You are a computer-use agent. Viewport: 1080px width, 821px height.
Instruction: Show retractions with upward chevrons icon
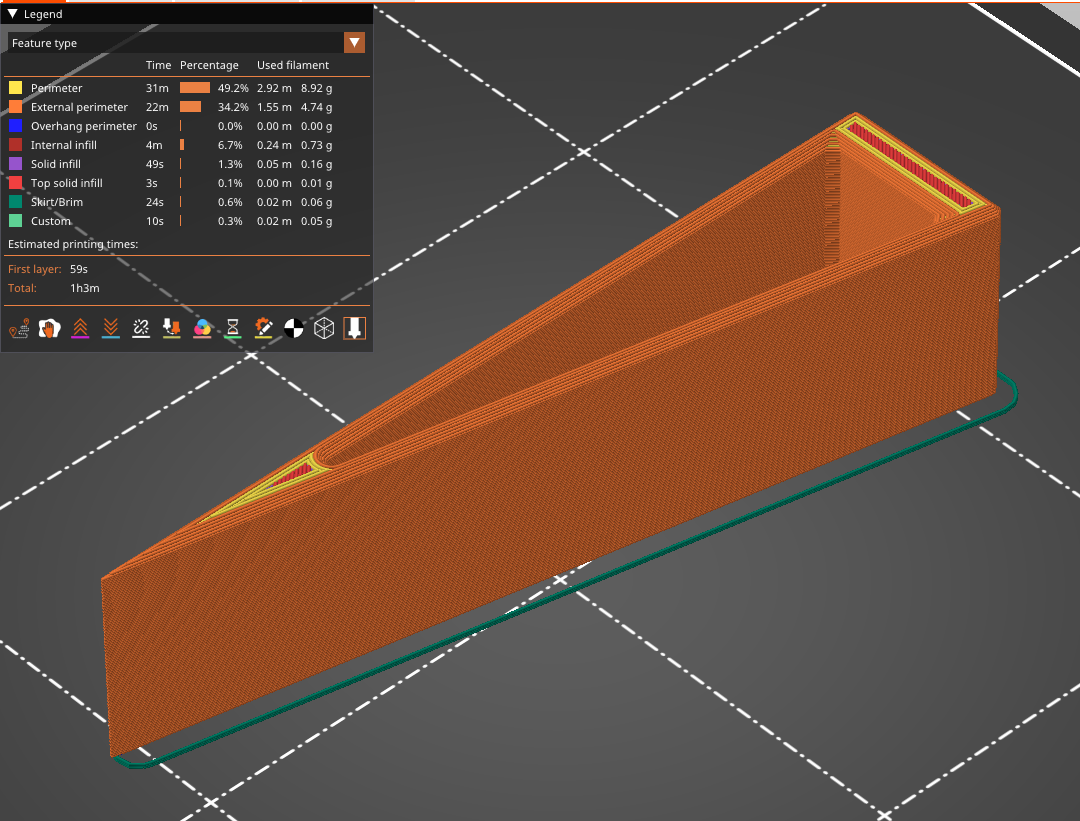click(80, 329)
